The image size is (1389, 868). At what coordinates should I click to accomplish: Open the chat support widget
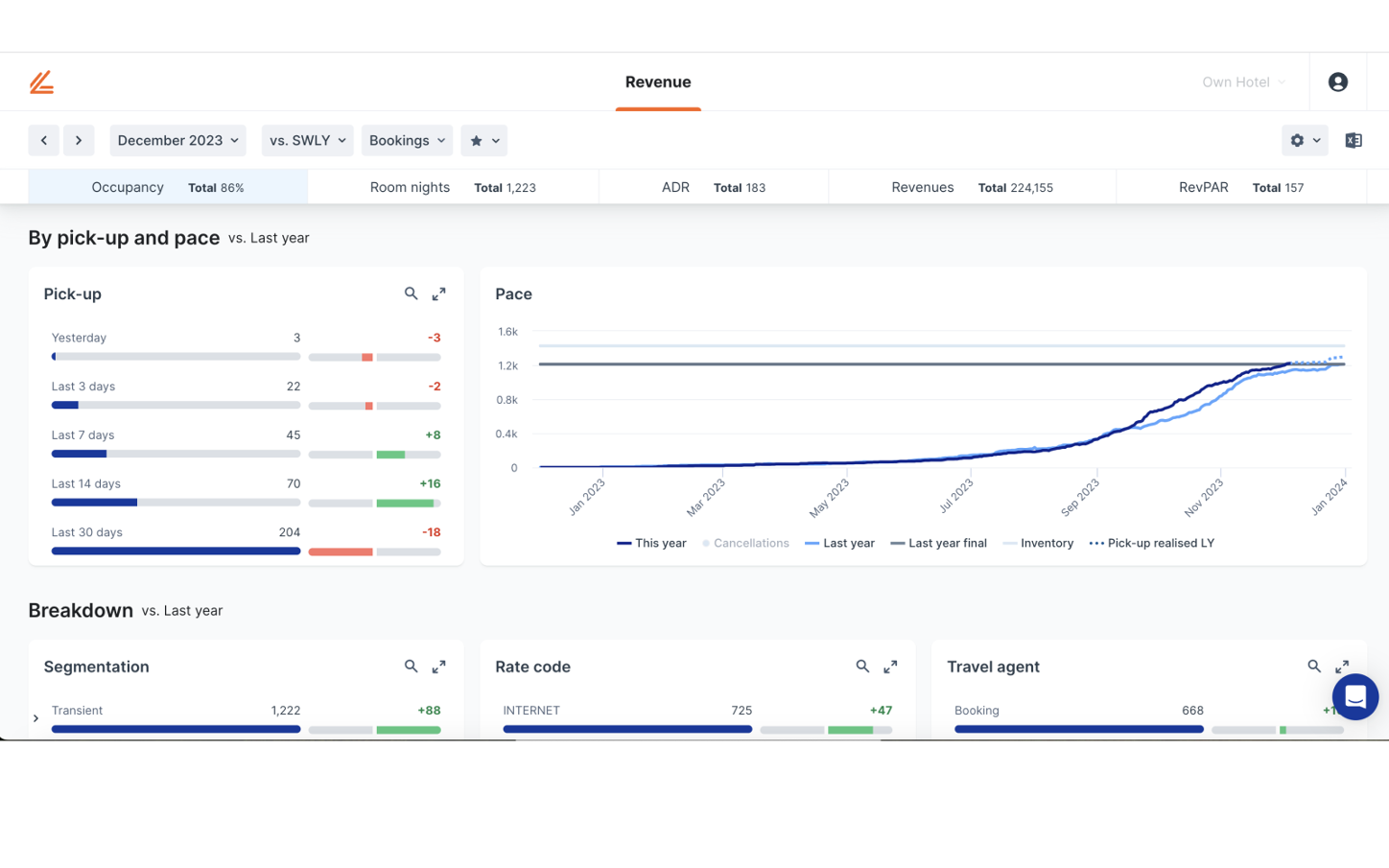(1354, 697)
